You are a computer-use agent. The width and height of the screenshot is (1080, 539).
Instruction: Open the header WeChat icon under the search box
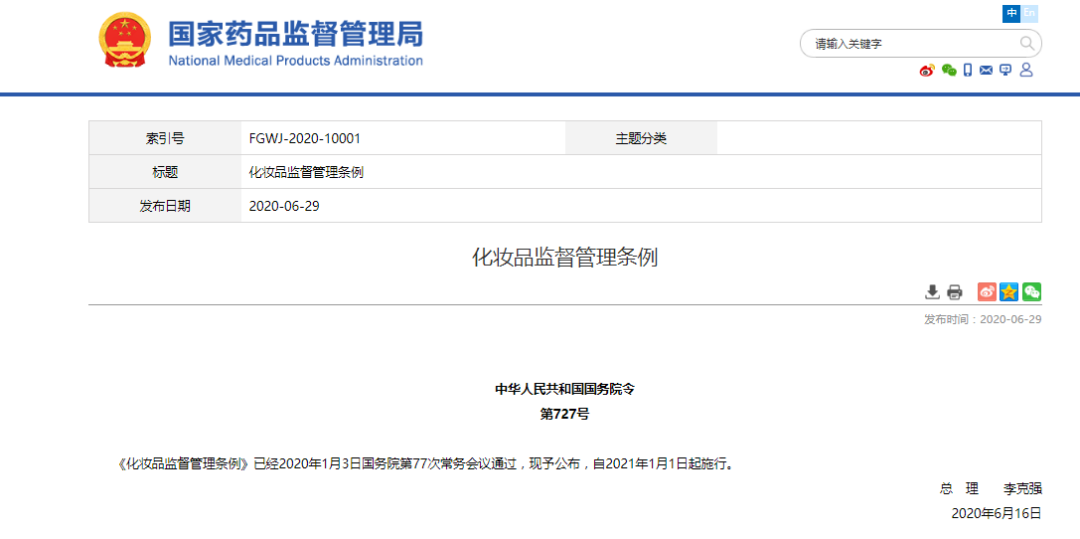(x=949, y=70)
